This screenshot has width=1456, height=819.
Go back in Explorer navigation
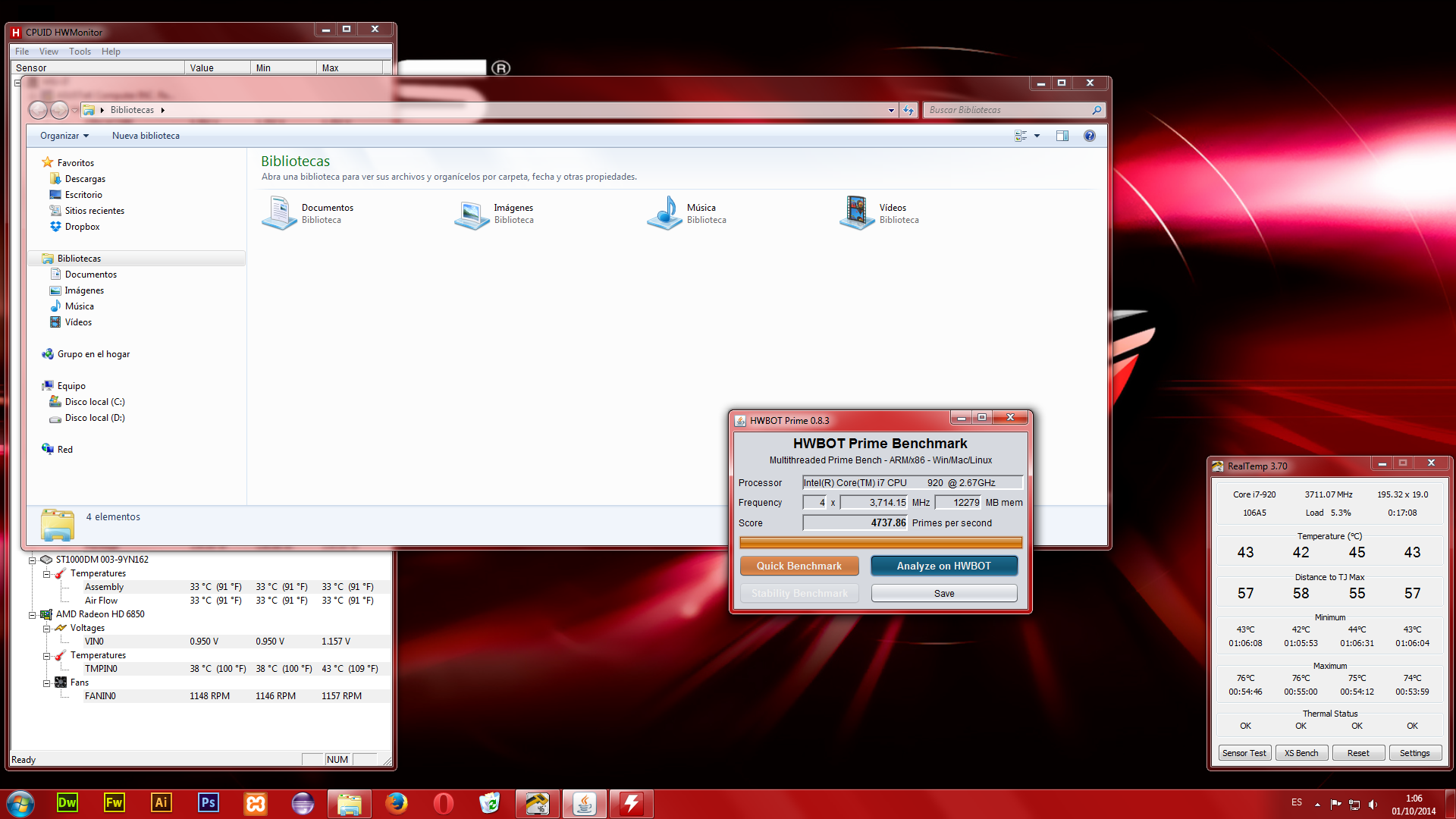coord(38,110)
